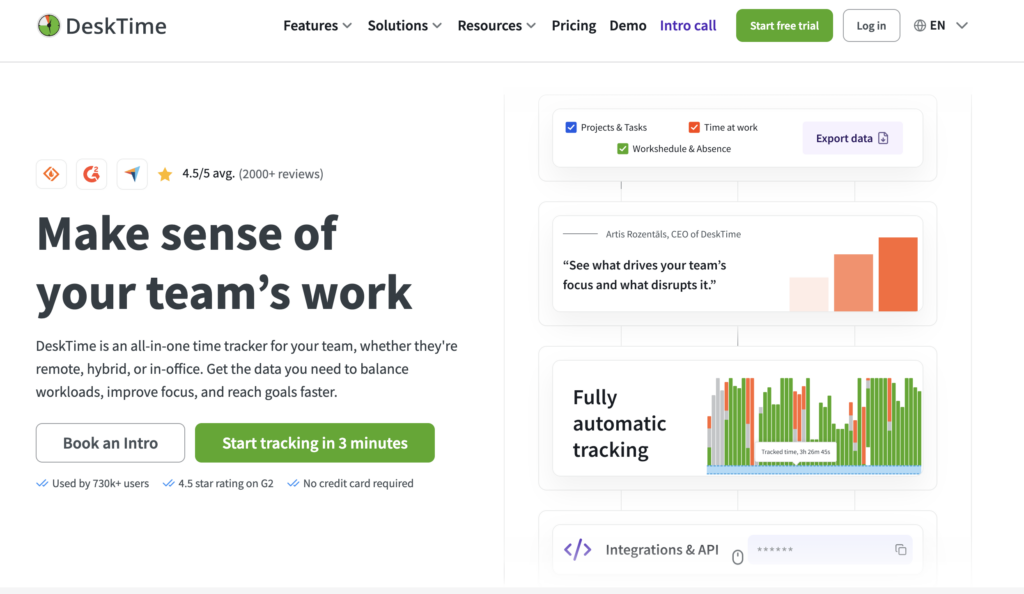Expand the Solutions dropdown chevron
1024x594 pixels.
pyautogui.click(x=438, y=26)
